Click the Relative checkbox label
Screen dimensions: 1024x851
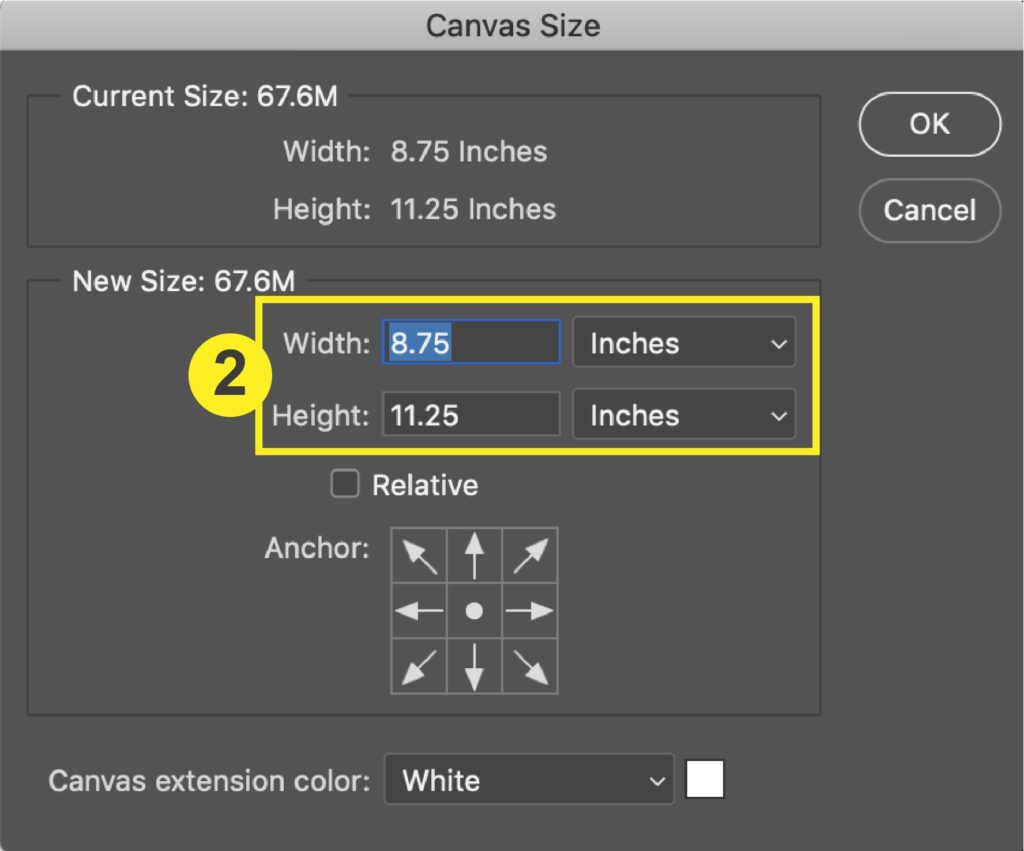[x=425, y=485]
